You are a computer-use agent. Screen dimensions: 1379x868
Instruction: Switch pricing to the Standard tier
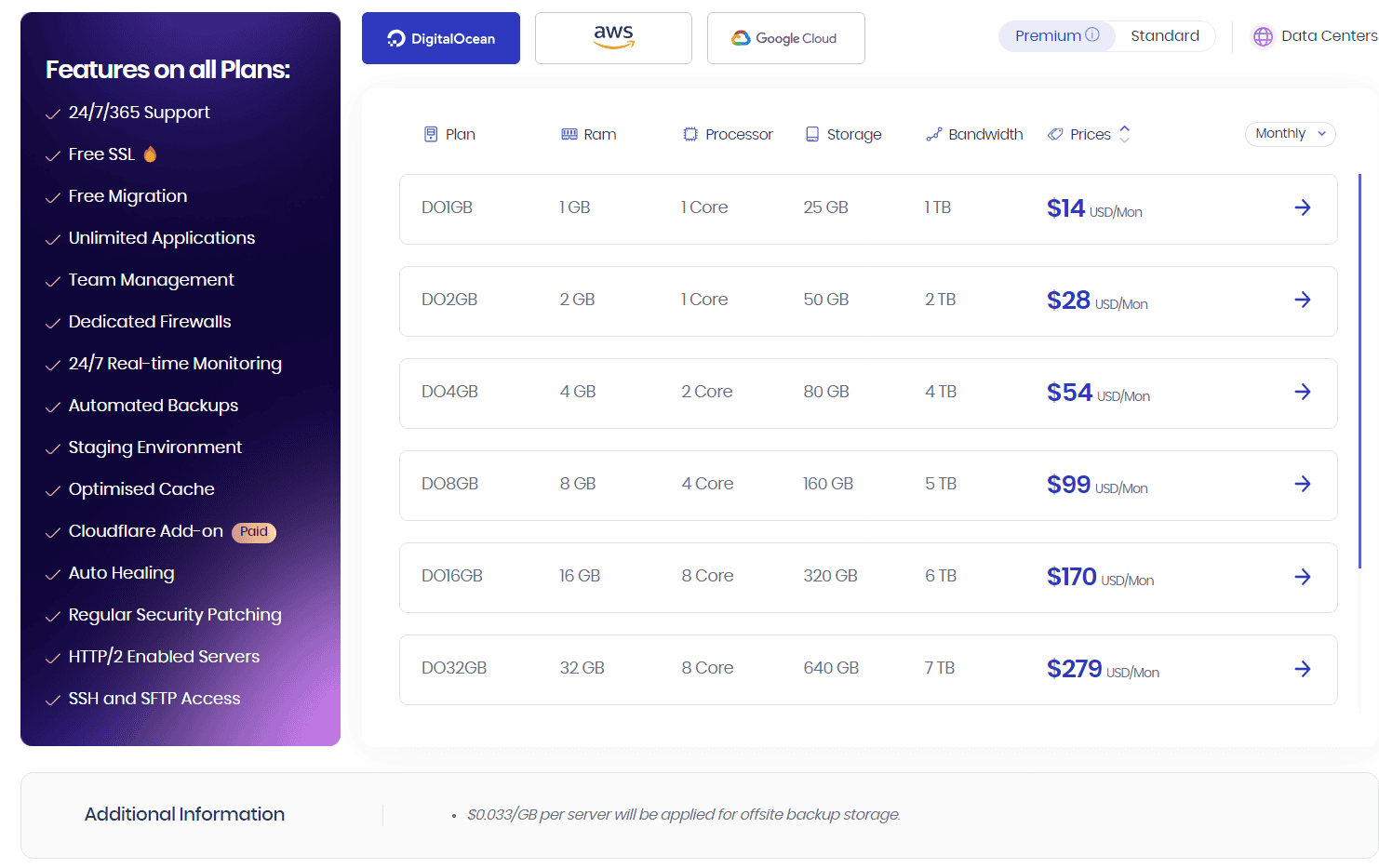[x=1164, y=36]
